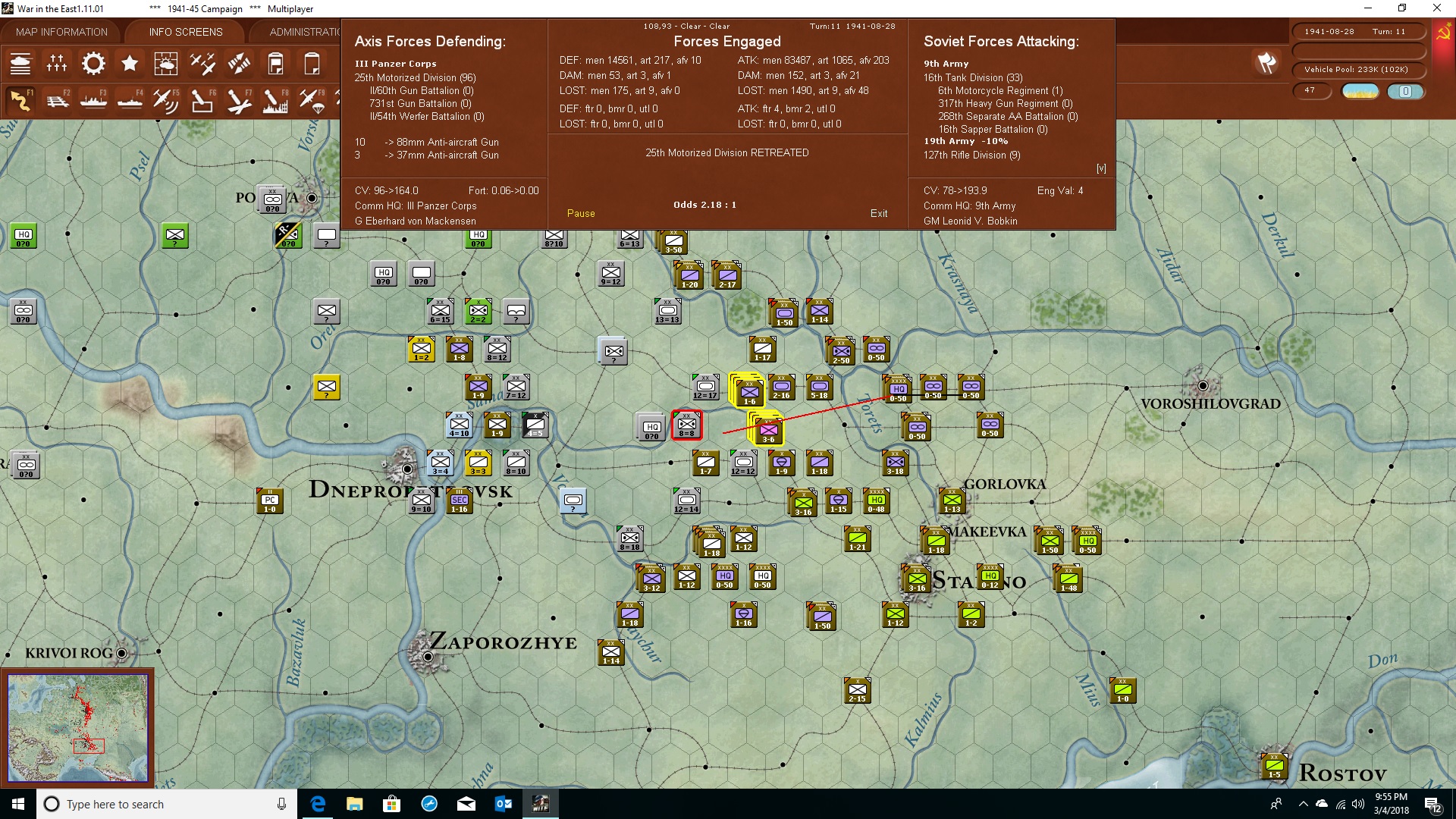The height and width of the screenshot is (819, 1456).
Task: Select the highlighted Soviet 1-6 stack
Action: tap(748, 392)
